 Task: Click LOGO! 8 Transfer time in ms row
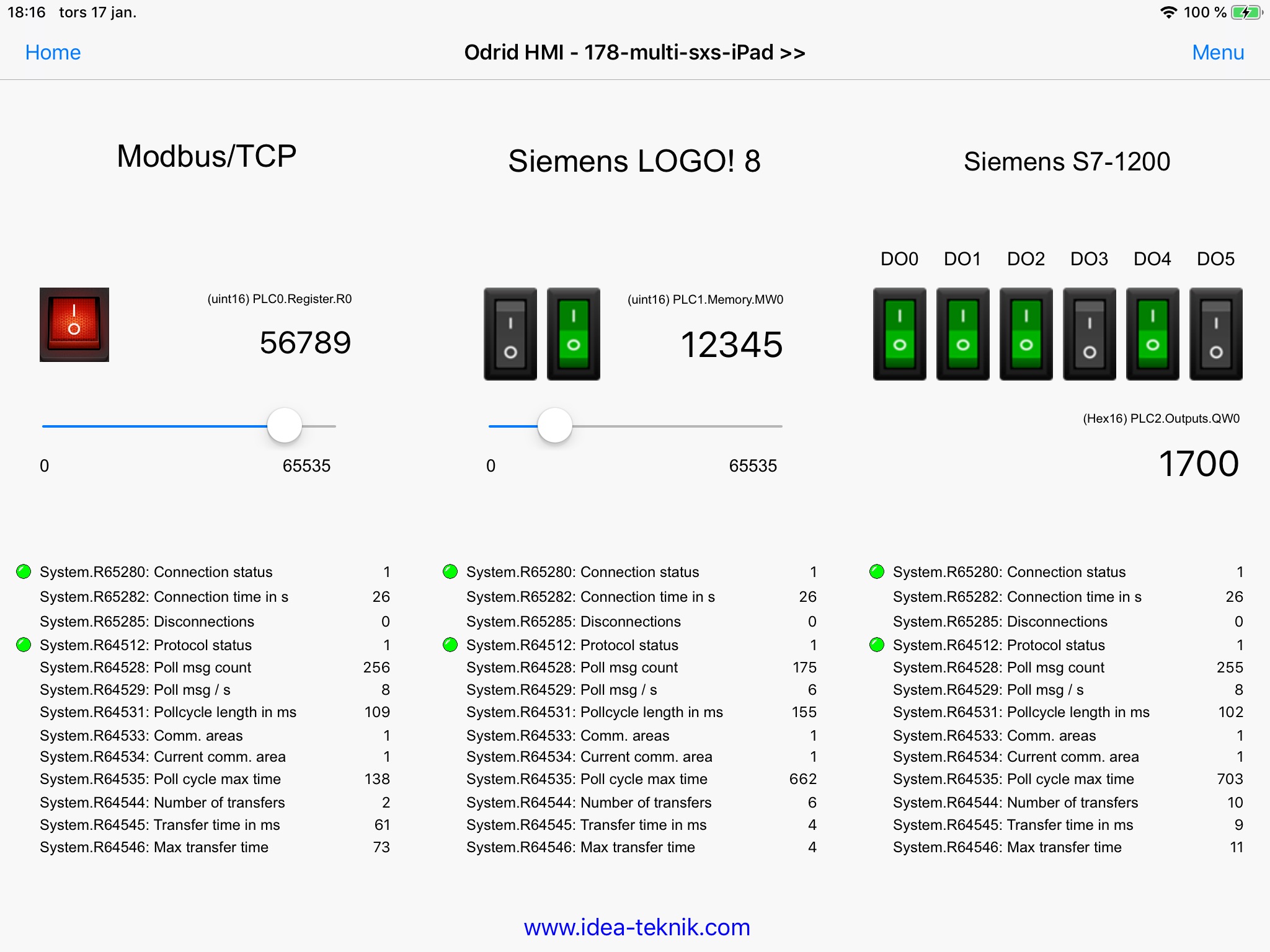[x=641, y=825]
